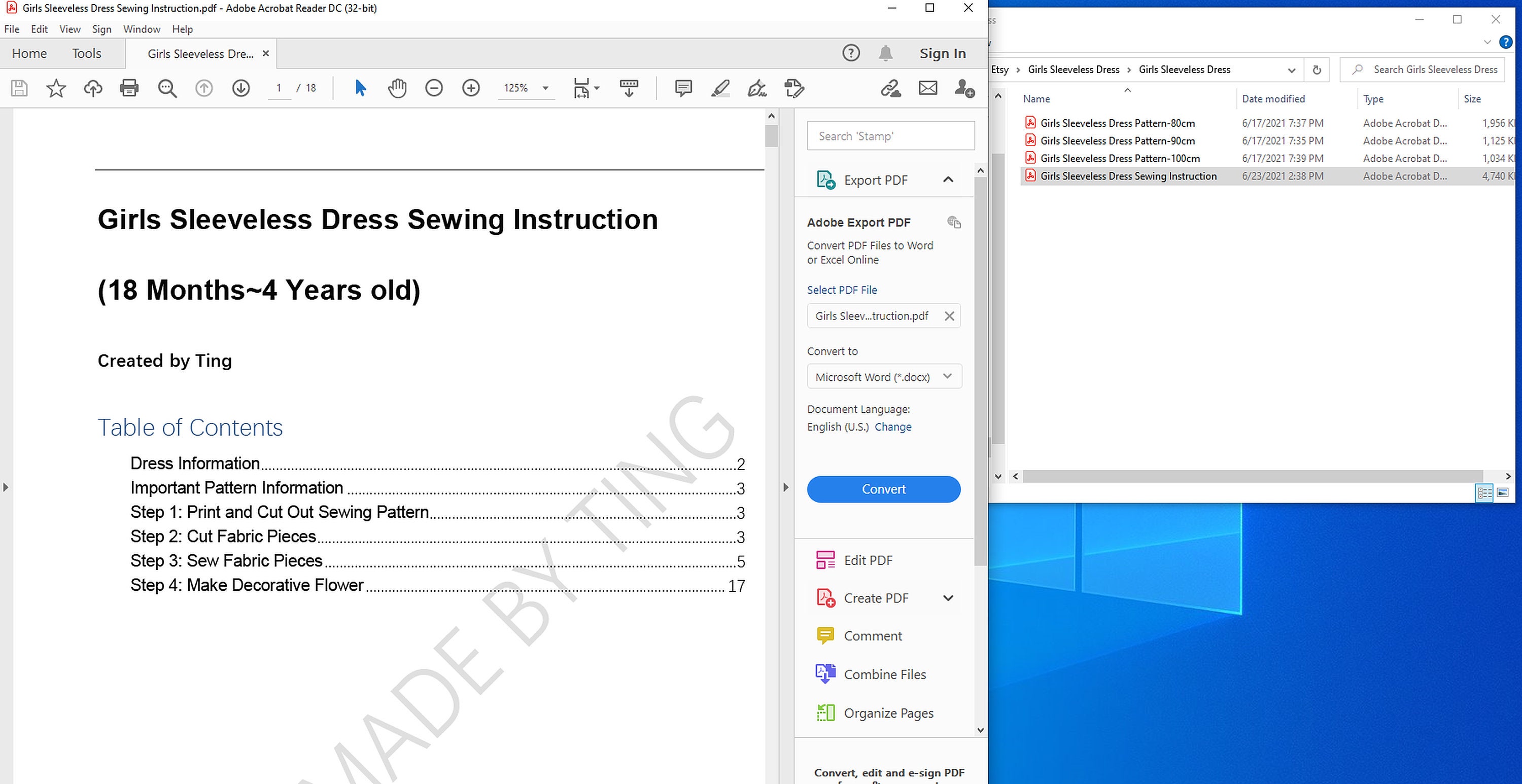Open Microsoft Word (*.docx) format dropdown

click(884, 376)
